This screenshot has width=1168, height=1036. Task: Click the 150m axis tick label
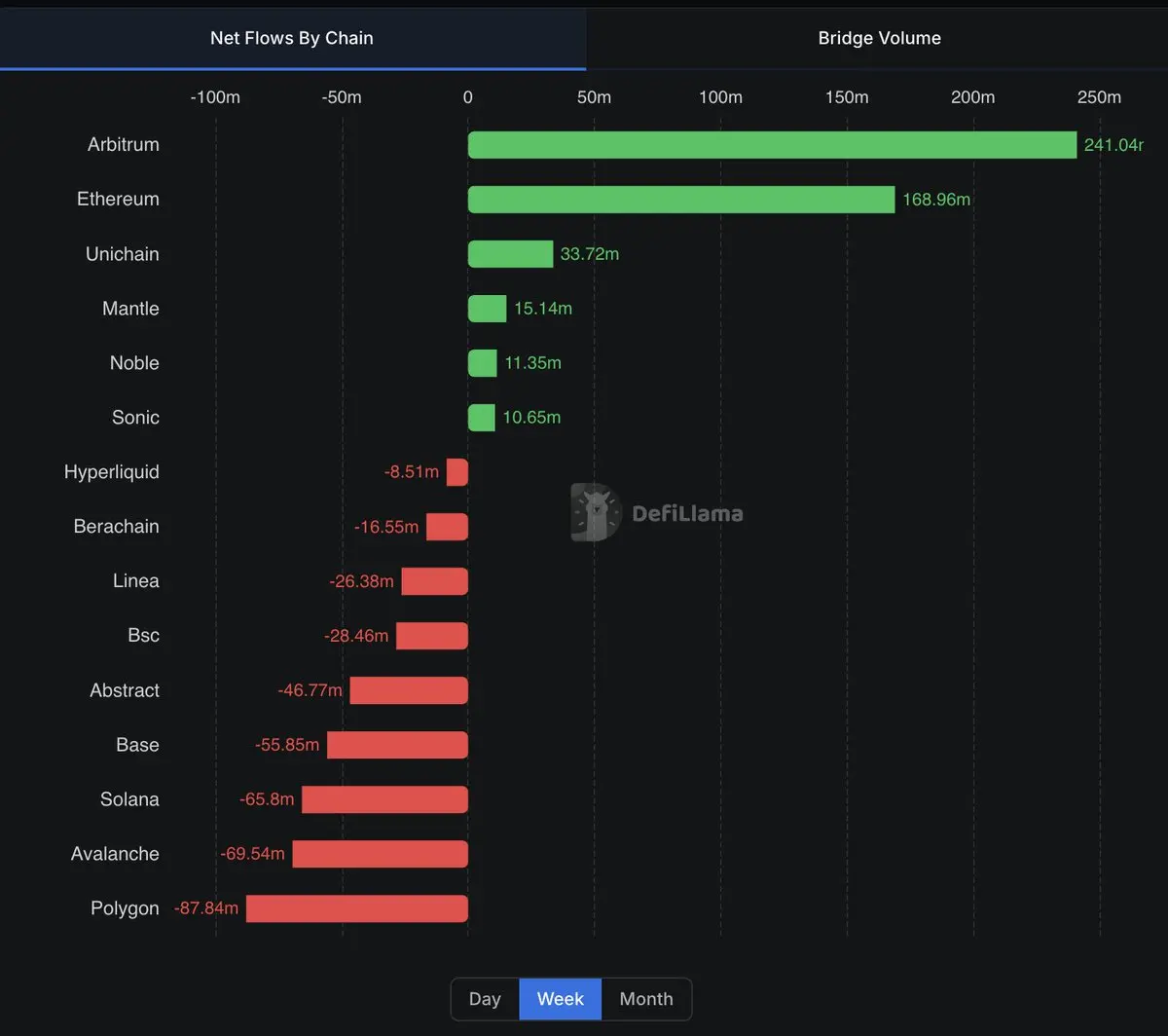(x=847, y=97)
